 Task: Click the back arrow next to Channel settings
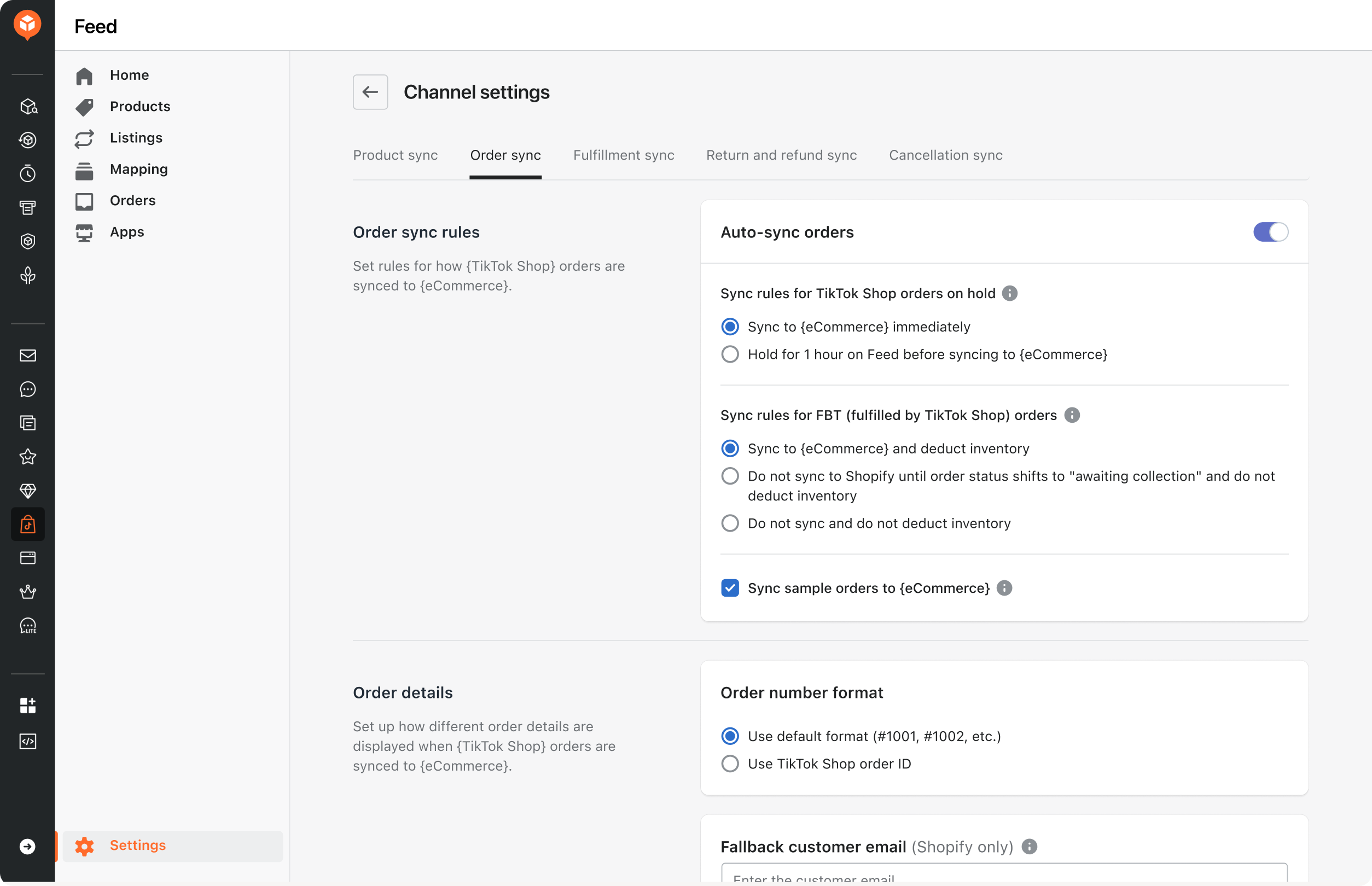click(x=370, y=92)
